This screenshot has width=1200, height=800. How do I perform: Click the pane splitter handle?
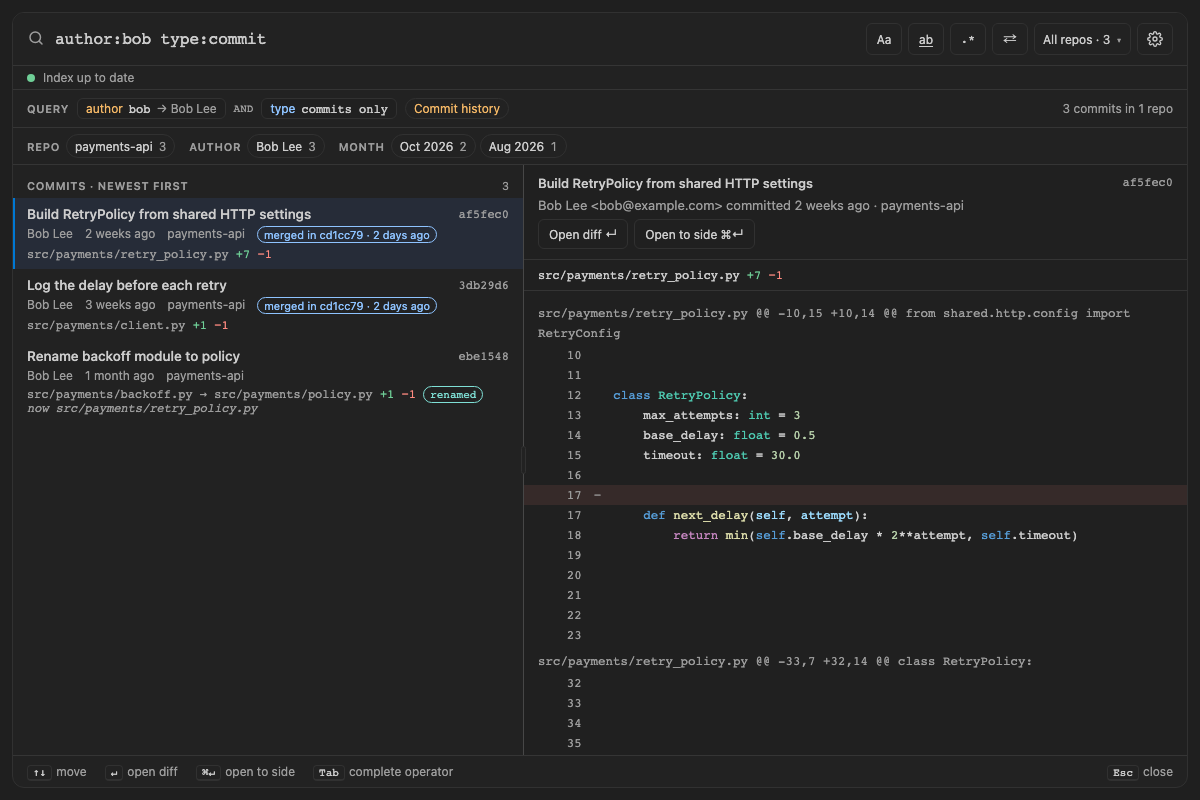coord(523,460)
